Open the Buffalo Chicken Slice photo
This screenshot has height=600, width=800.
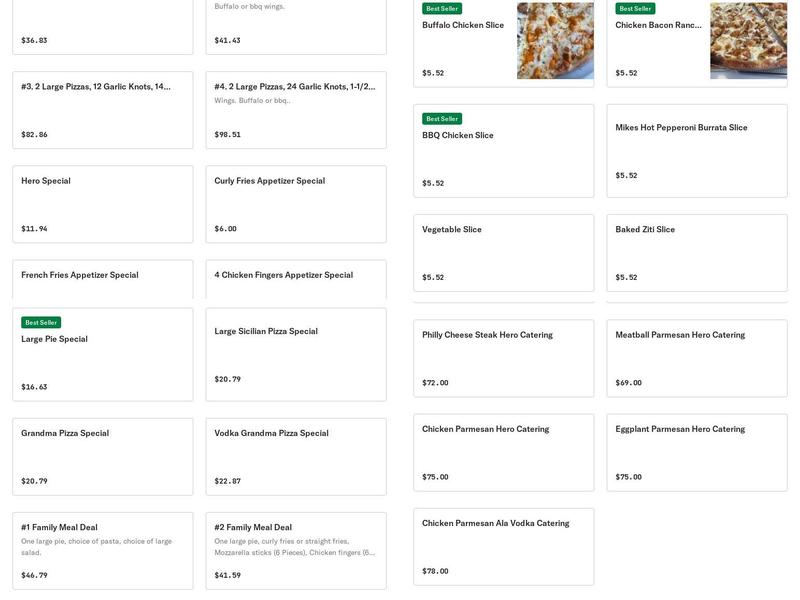(x=555, y=41)
